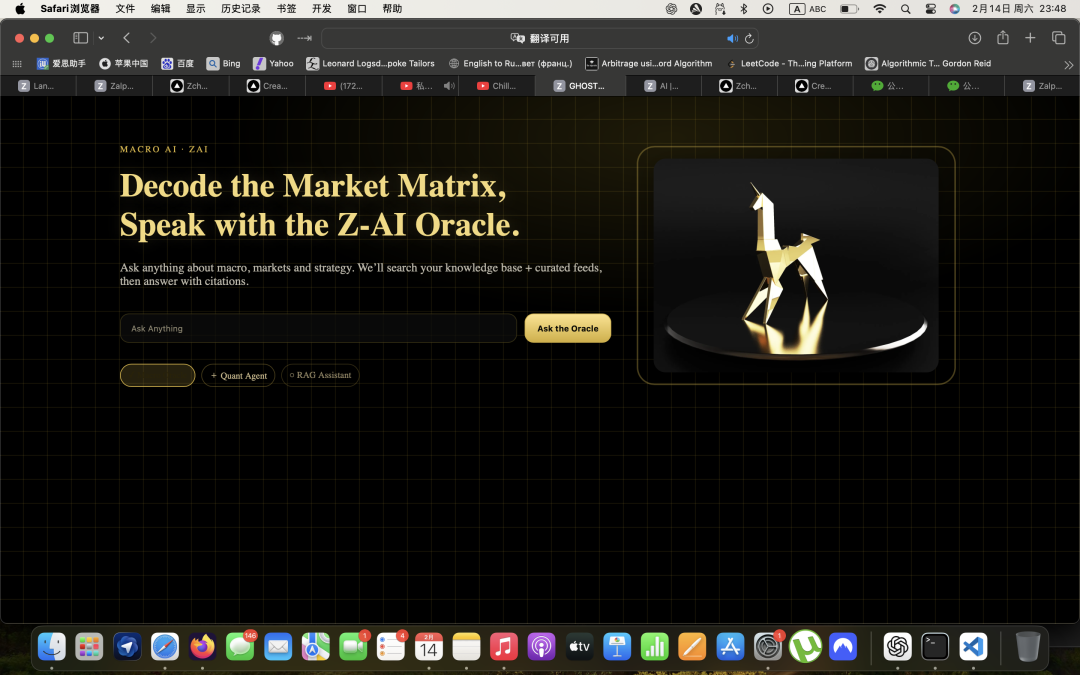Show the tab overview
Image resolution: width=1080 pixels, height=675 pixels.
click(x=1059, y=38)
